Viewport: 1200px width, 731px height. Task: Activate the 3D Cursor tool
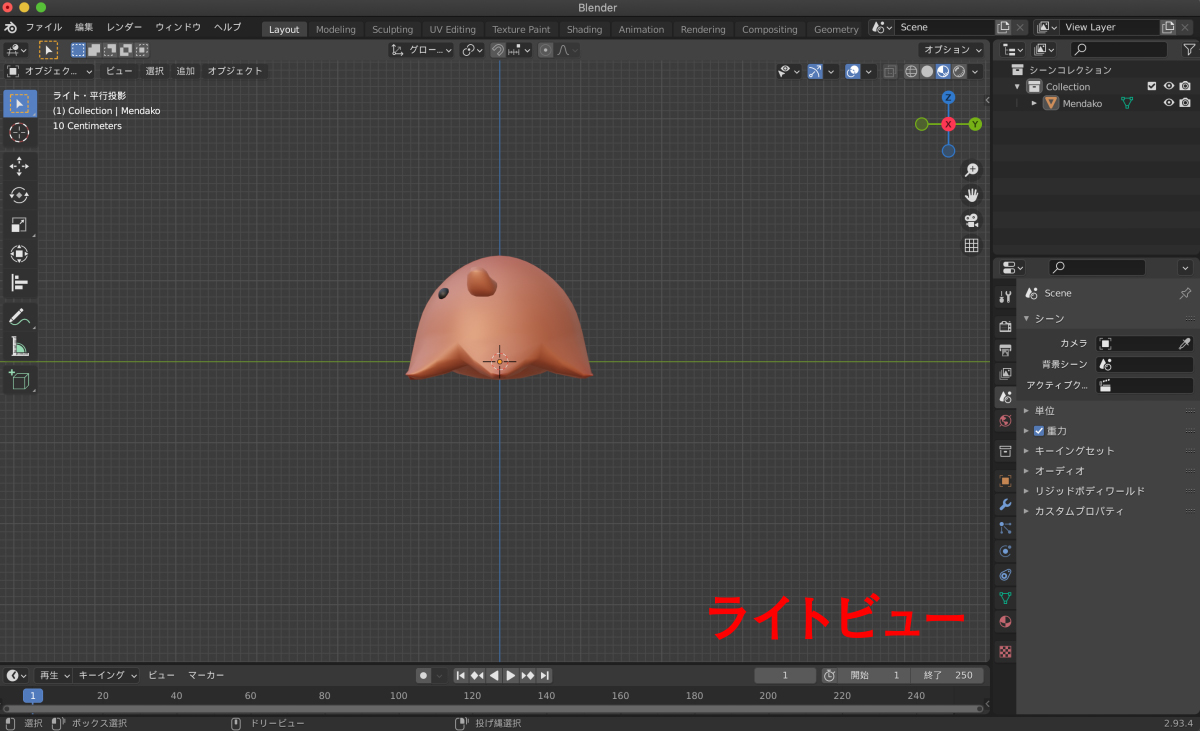(19, 133)
